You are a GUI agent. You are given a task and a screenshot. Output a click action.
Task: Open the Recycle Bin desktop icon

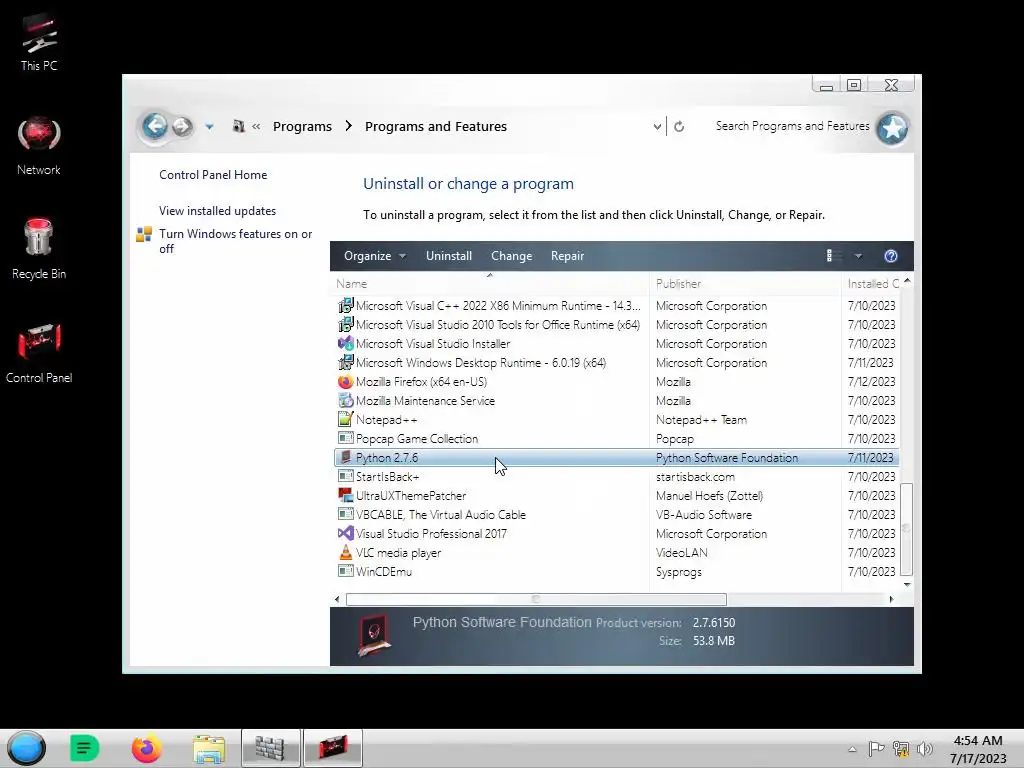(39, 249)
